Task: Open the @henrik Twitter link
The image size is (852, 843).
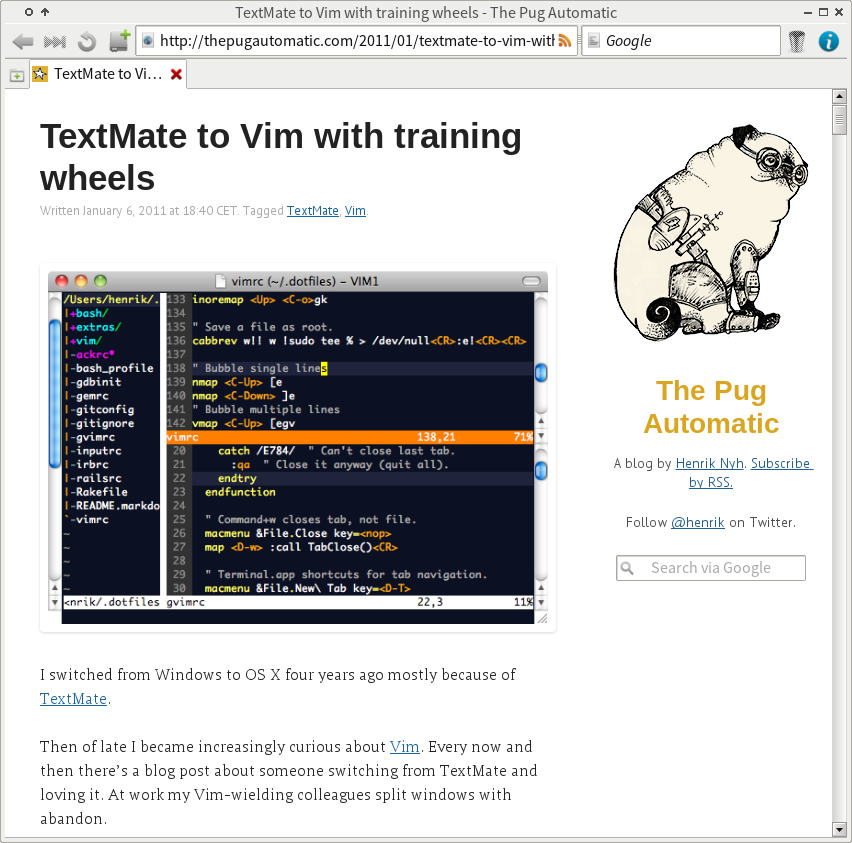Action: tap(697, 523)
